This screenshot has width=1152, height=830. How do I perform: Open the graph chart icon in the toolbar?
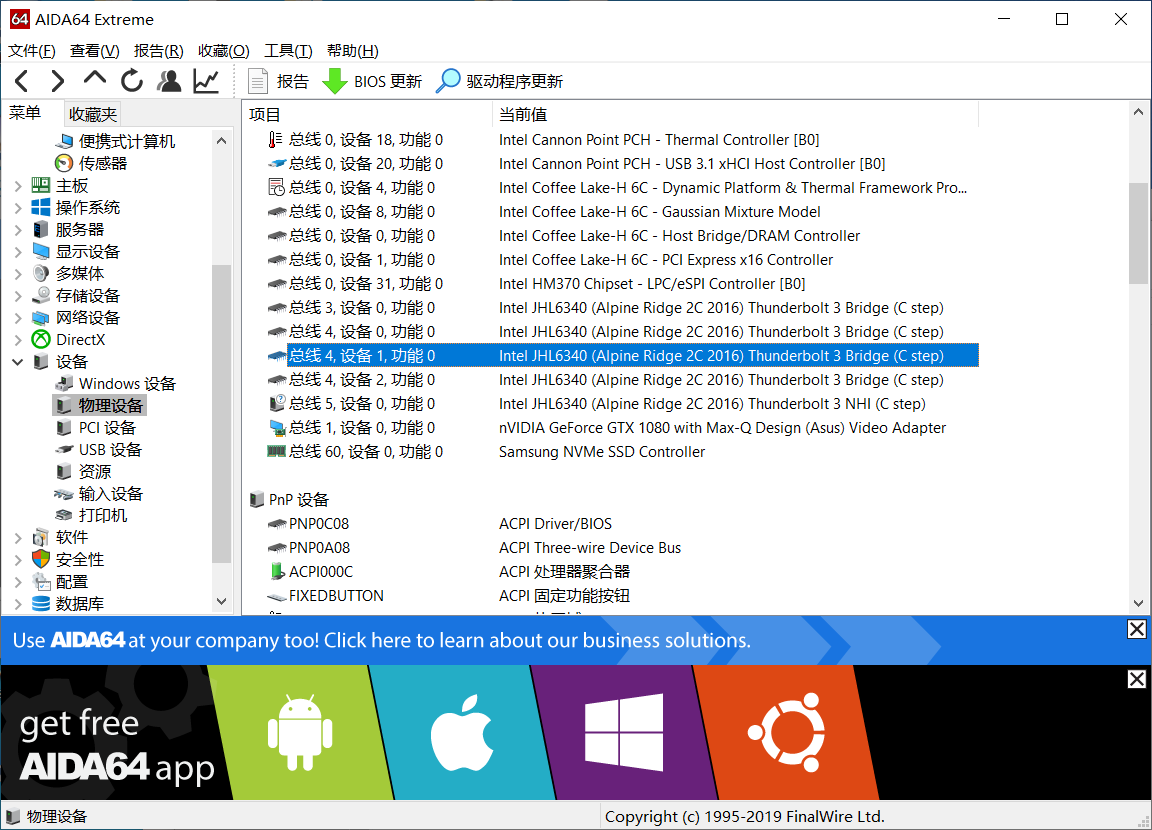click(x=206, y=81)
